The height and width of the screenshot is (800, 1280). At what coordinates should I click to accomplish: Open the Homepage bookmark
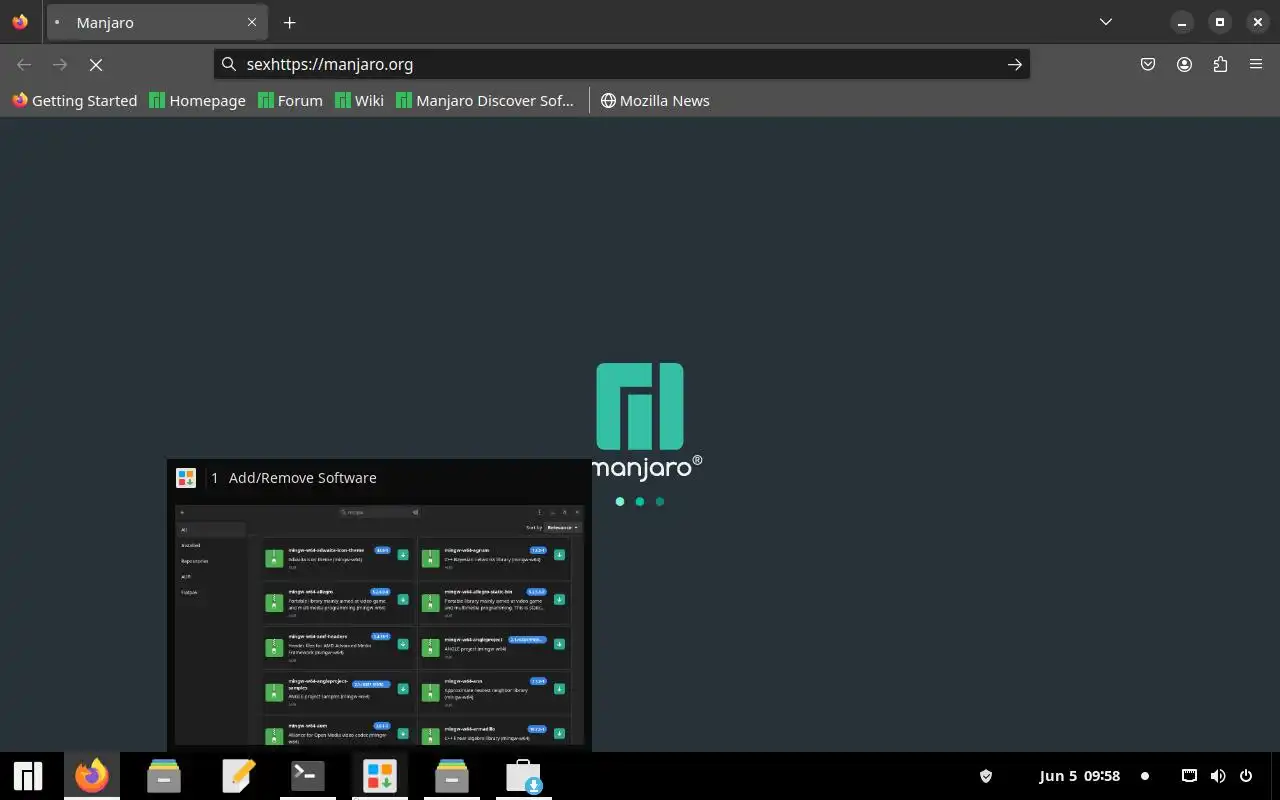pyautogui.click(x=197, y=100)
